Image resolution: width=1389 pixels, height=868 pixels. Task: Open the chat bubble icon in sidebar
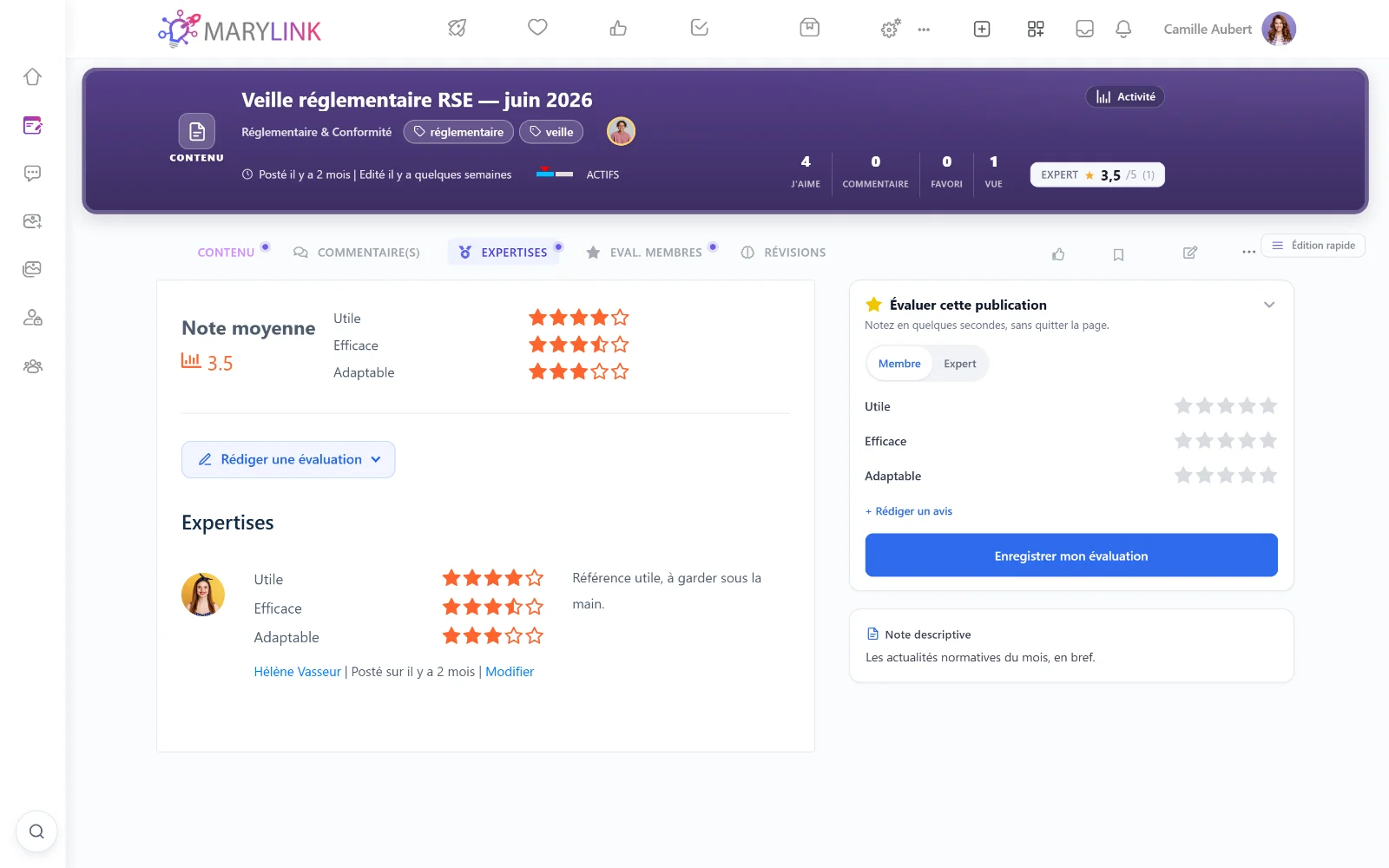click(32, 174)
